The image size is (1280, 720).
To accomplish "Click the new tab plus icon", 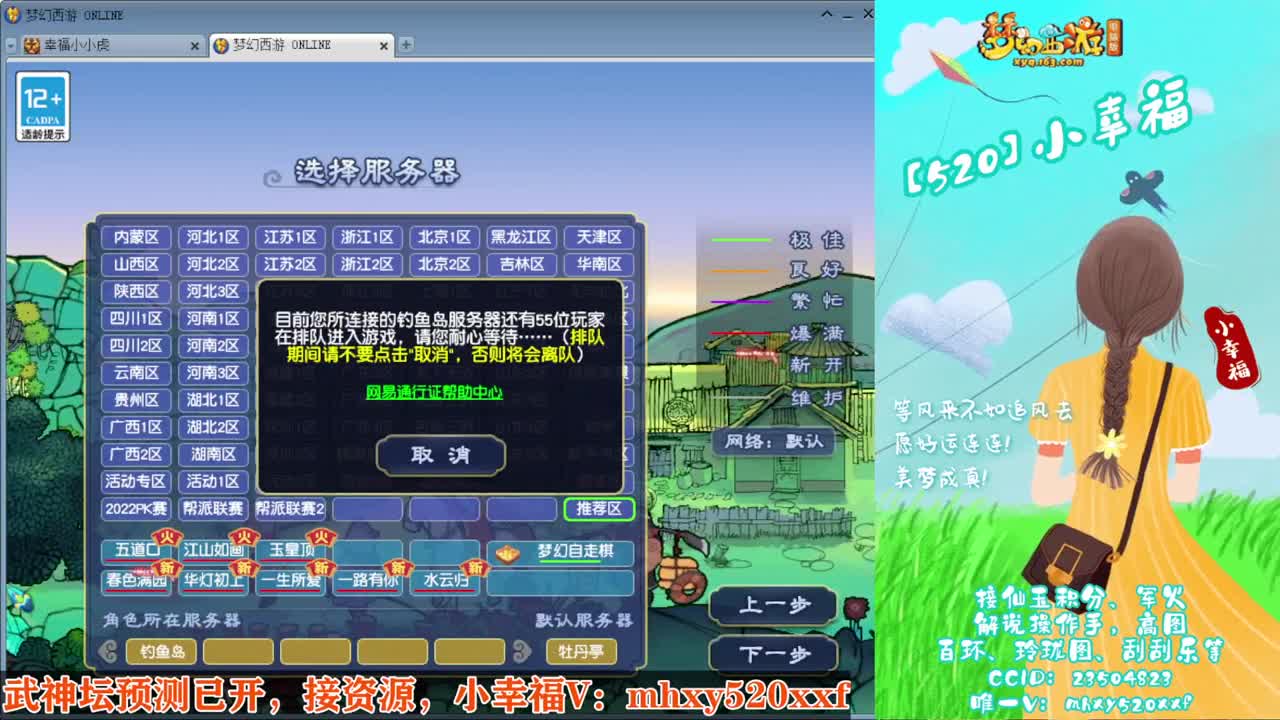I will [406, 45].
